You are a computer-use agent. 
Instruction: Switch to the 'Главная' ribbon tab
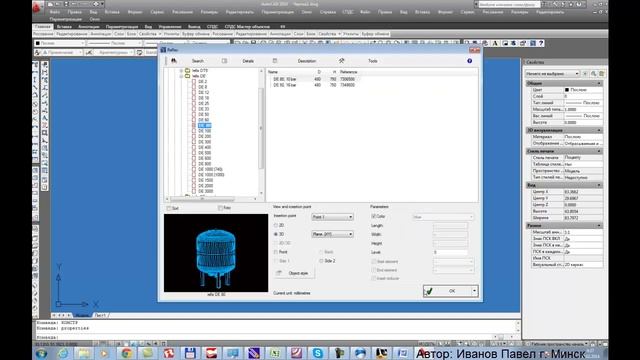[x=43, y=27]
